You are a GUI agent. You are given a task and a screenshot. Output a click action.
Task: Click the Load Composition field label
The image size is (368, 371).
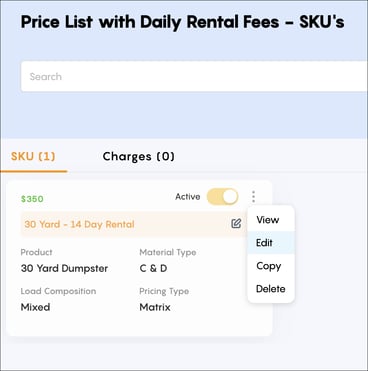click(x=58, y=291)
